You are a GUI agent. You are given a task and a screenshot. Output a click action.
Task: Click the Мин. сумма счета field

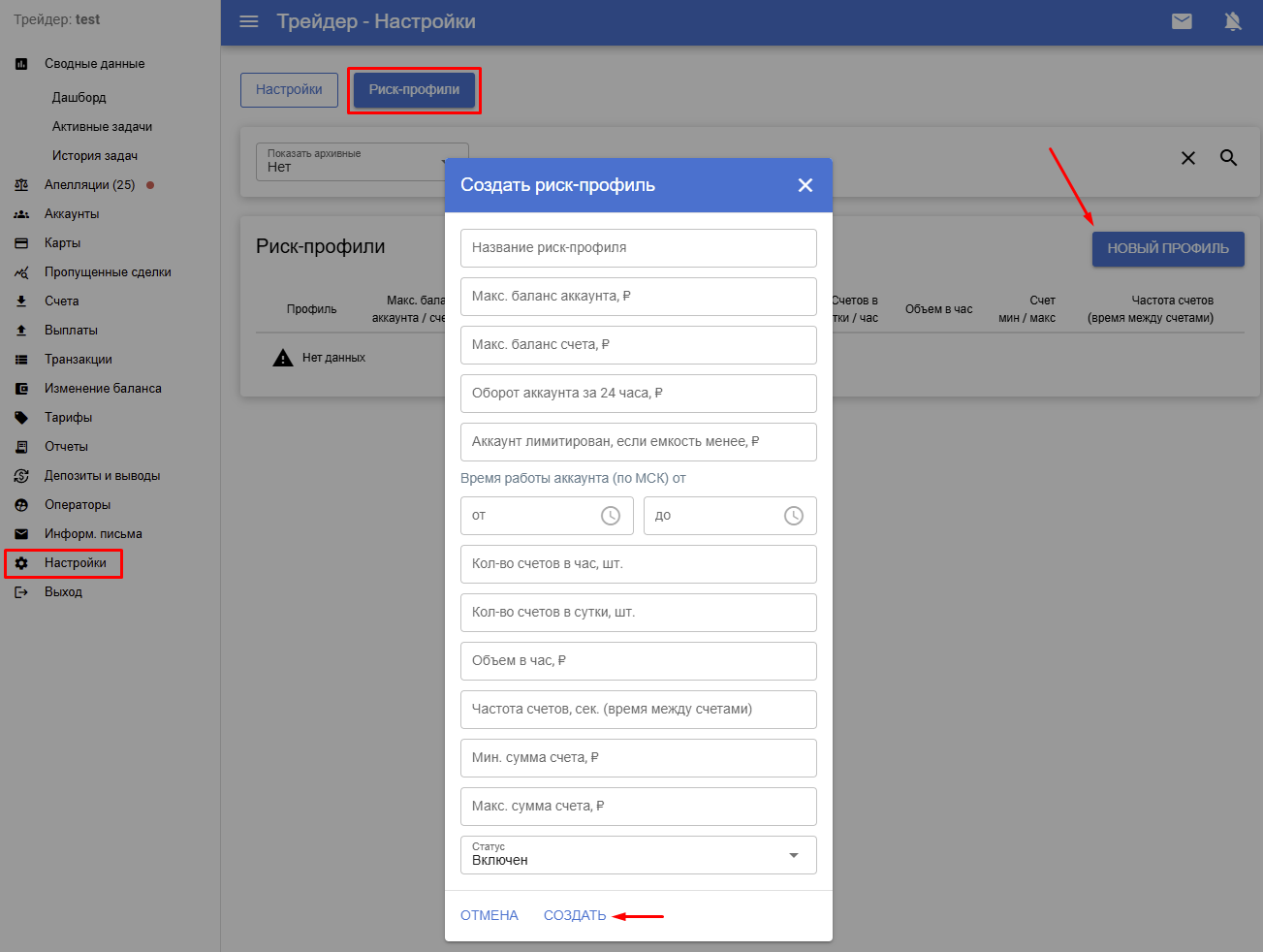point(638,758)
